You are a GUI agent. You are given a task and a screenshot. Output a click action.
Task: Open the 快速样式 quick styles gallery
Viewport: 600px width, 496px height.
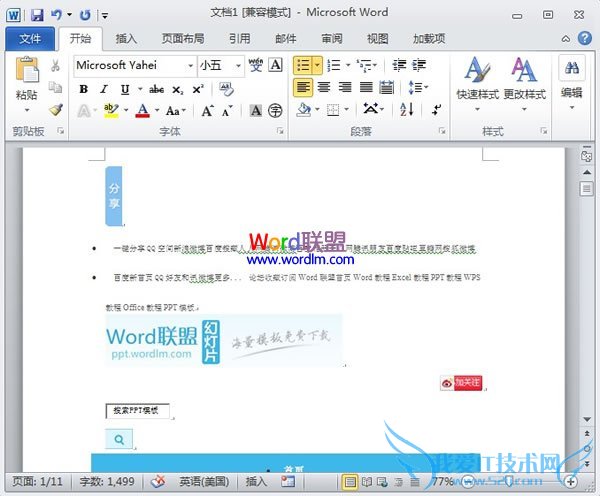pos(478,84)
